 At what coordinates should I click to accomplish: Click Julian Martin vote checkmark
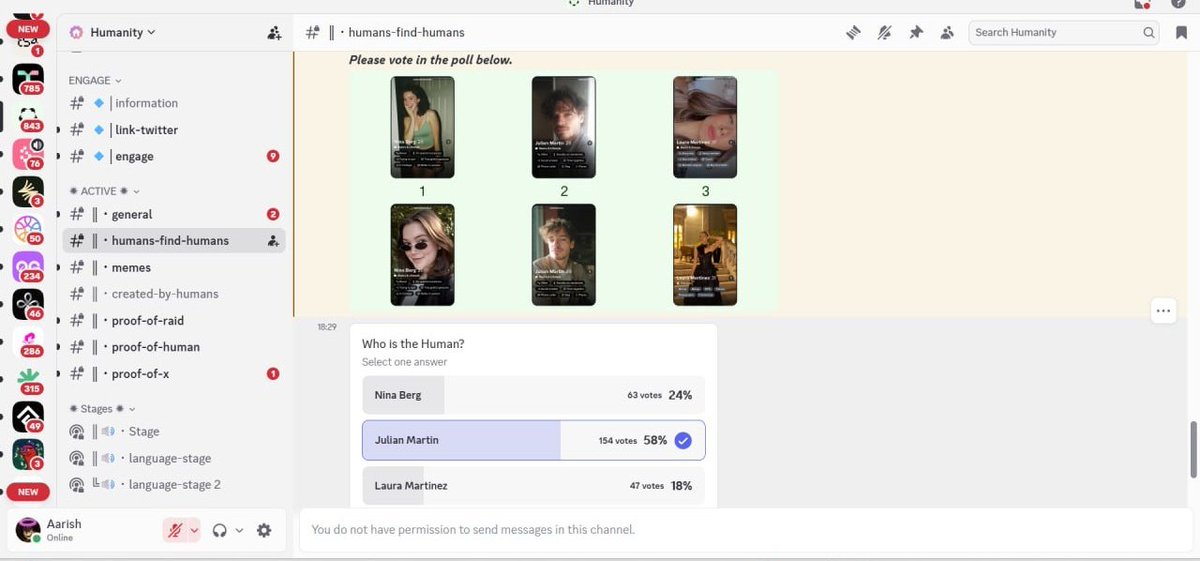pos(683,440)
